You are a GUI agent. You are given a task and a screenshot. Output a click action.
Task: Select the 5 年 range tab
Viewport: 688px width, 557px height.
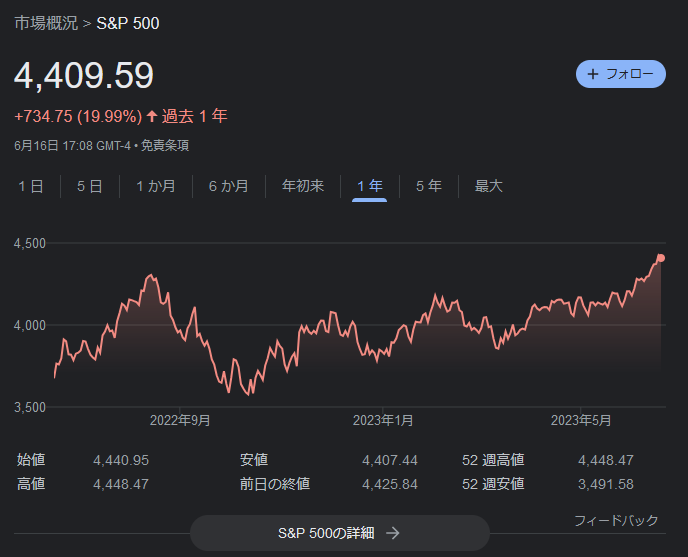click(429, 186)
